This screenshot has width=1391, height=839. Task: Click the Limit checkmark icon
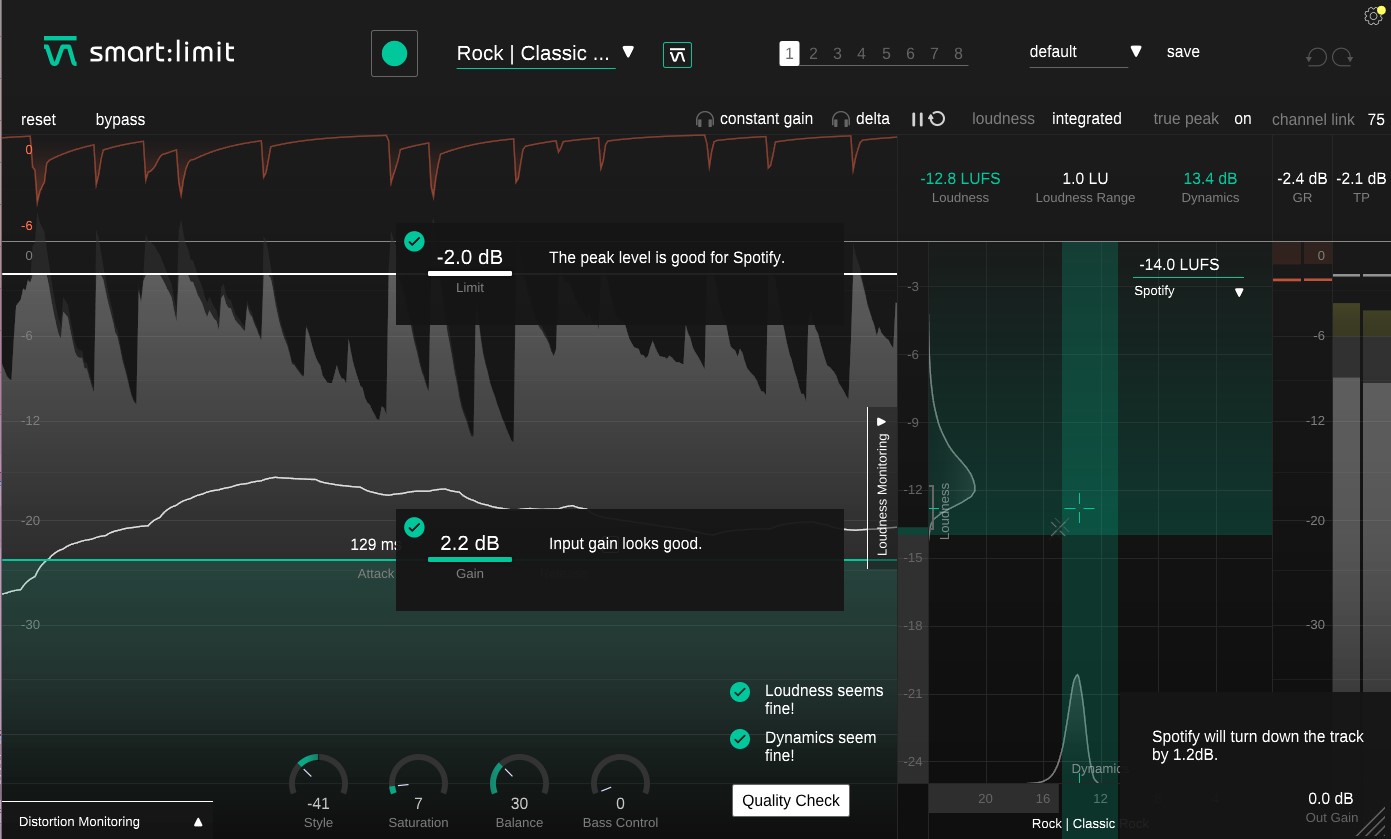pyautogui.click(x=414, y=241)
